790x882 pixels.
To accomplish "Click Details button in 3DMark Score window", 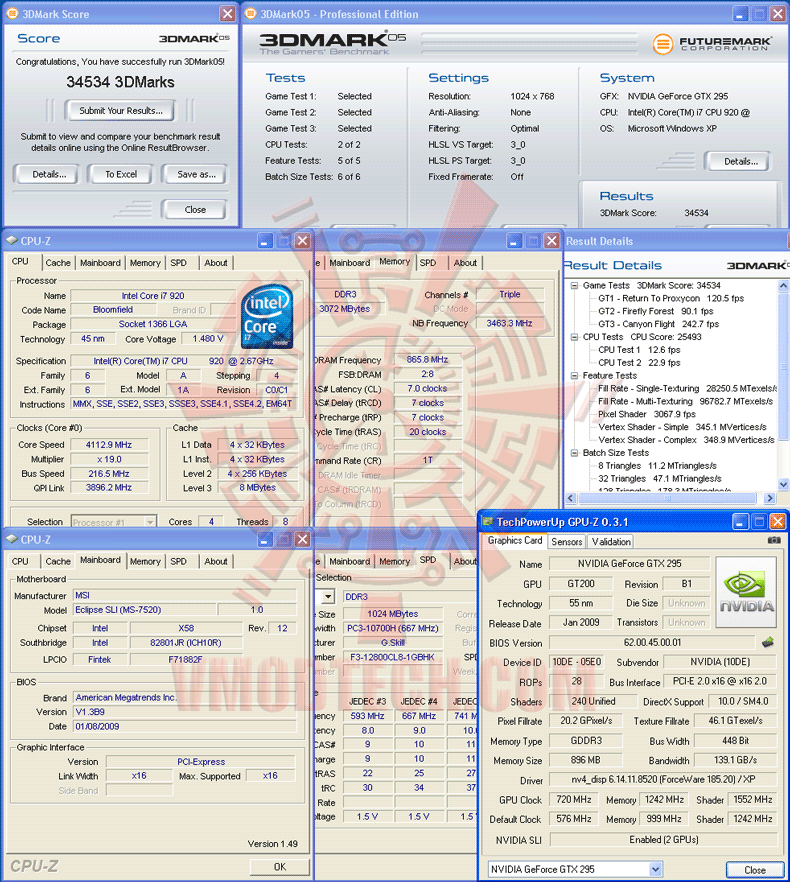I will click(x=48, y=174).
